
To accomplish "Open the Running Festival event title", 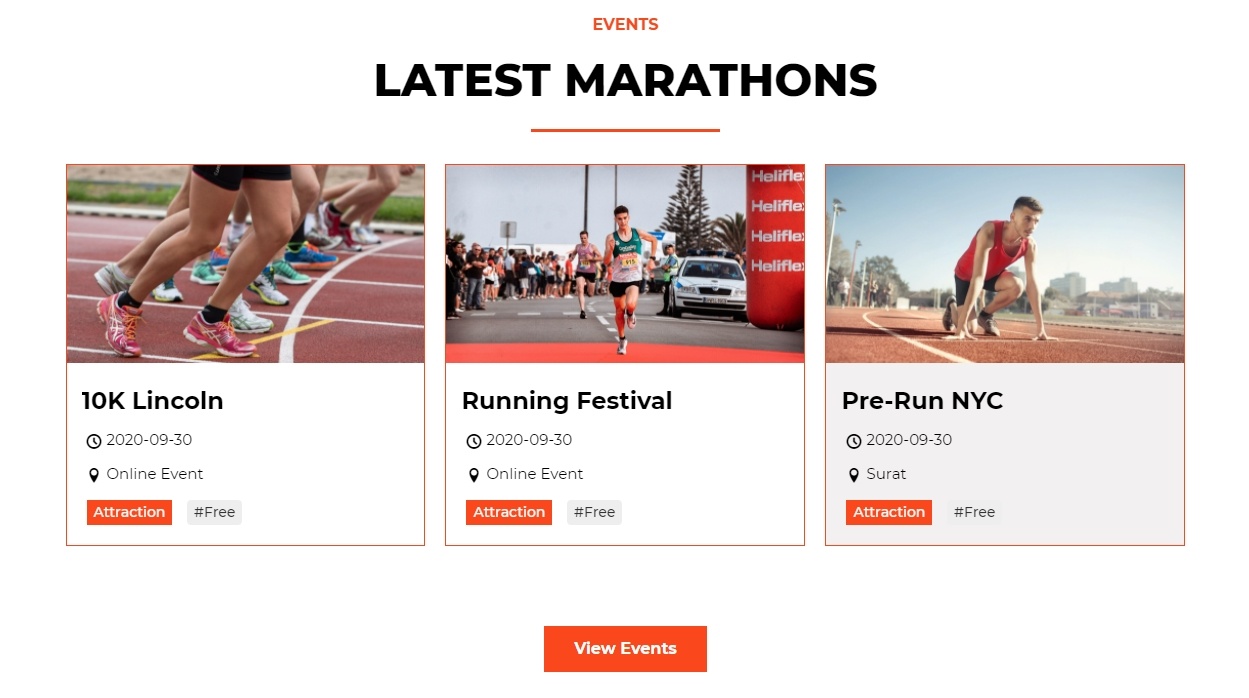I will [x=567, y=401].
